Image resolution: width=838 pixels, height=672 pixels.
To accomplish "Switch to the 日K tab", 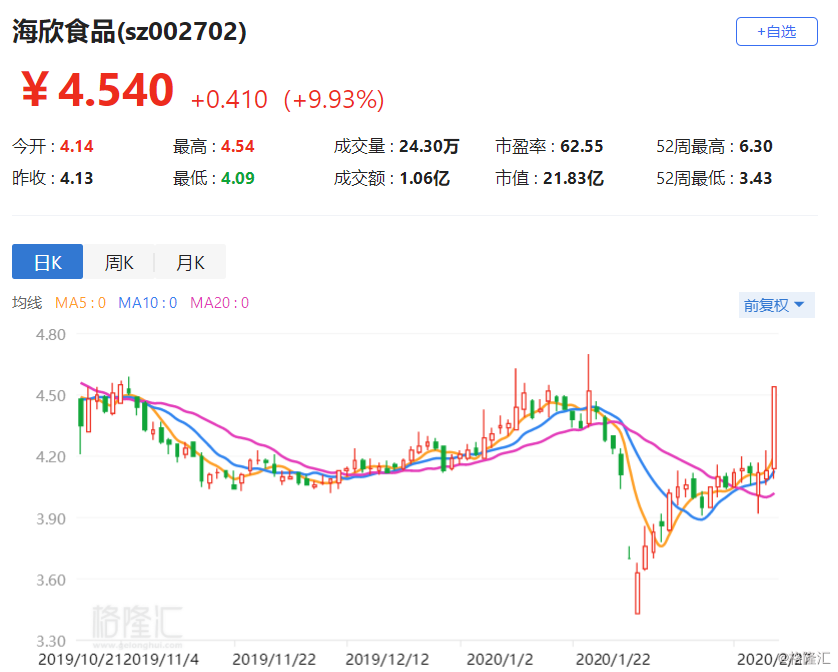I will [x=48, y=262].
